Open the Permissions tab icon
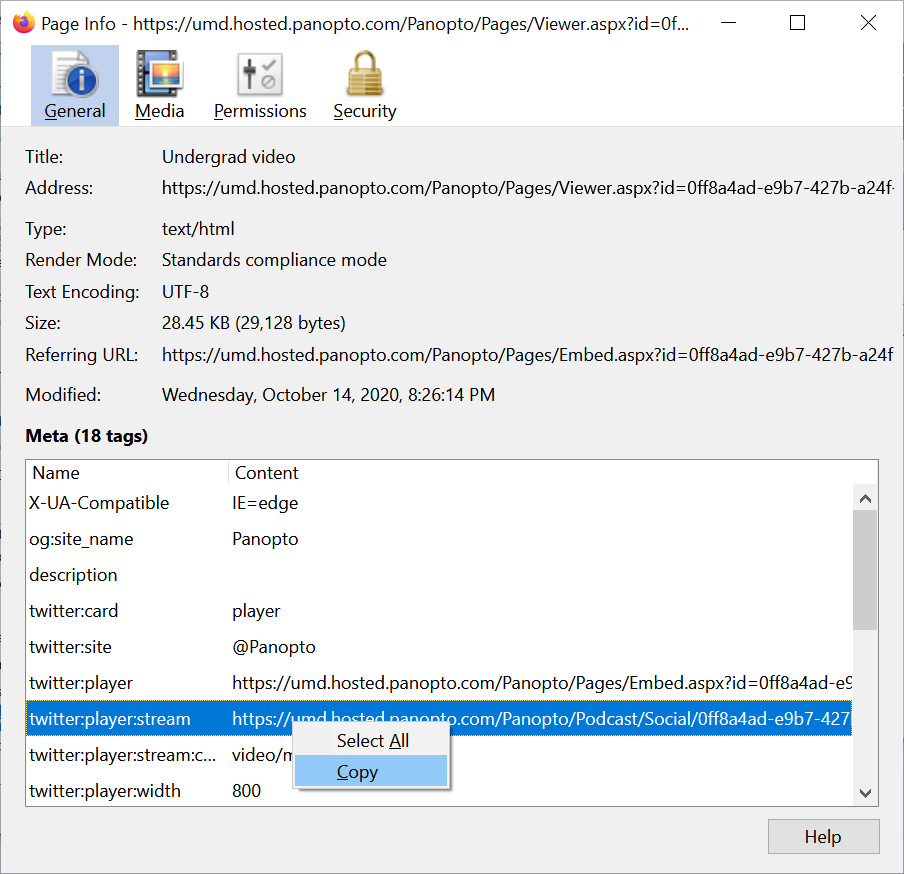 [260, 85]
